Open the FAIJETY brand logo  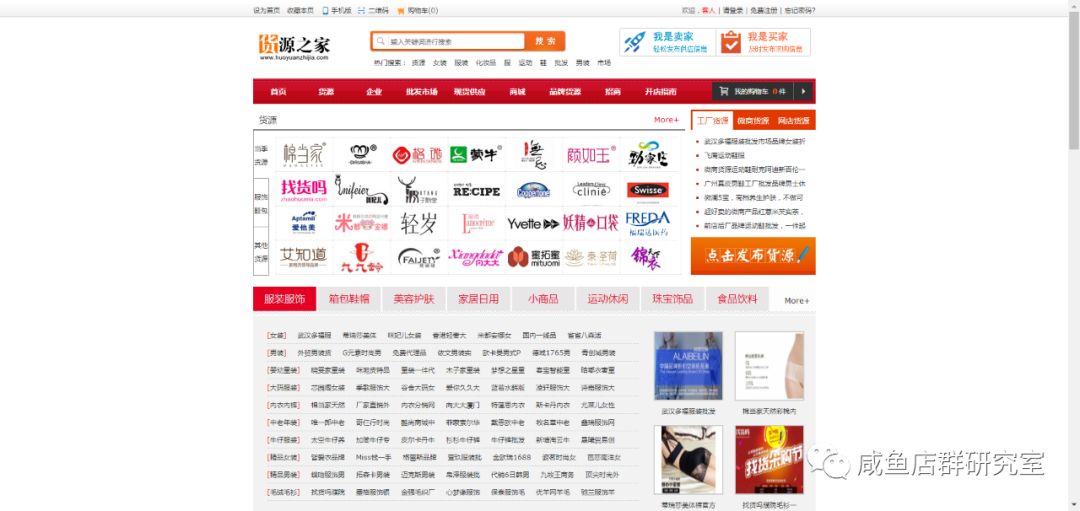coord(418,258)
